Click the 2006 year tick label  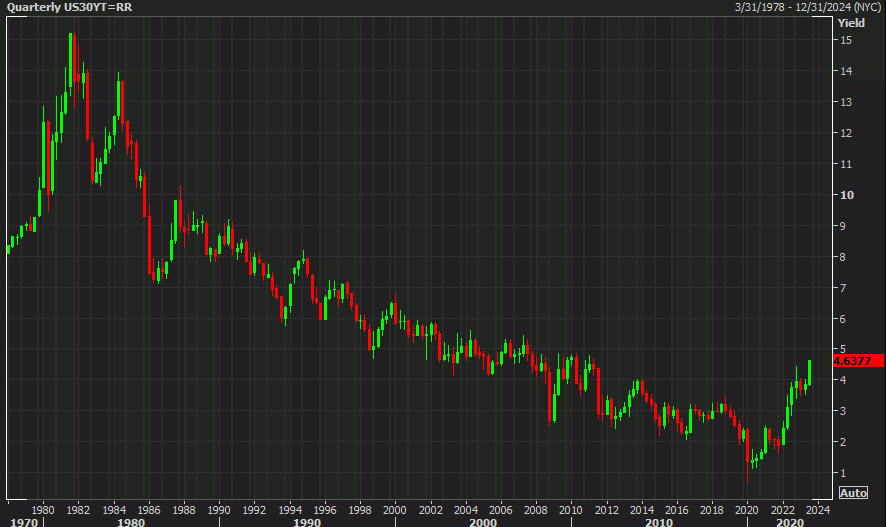[501, 510]
